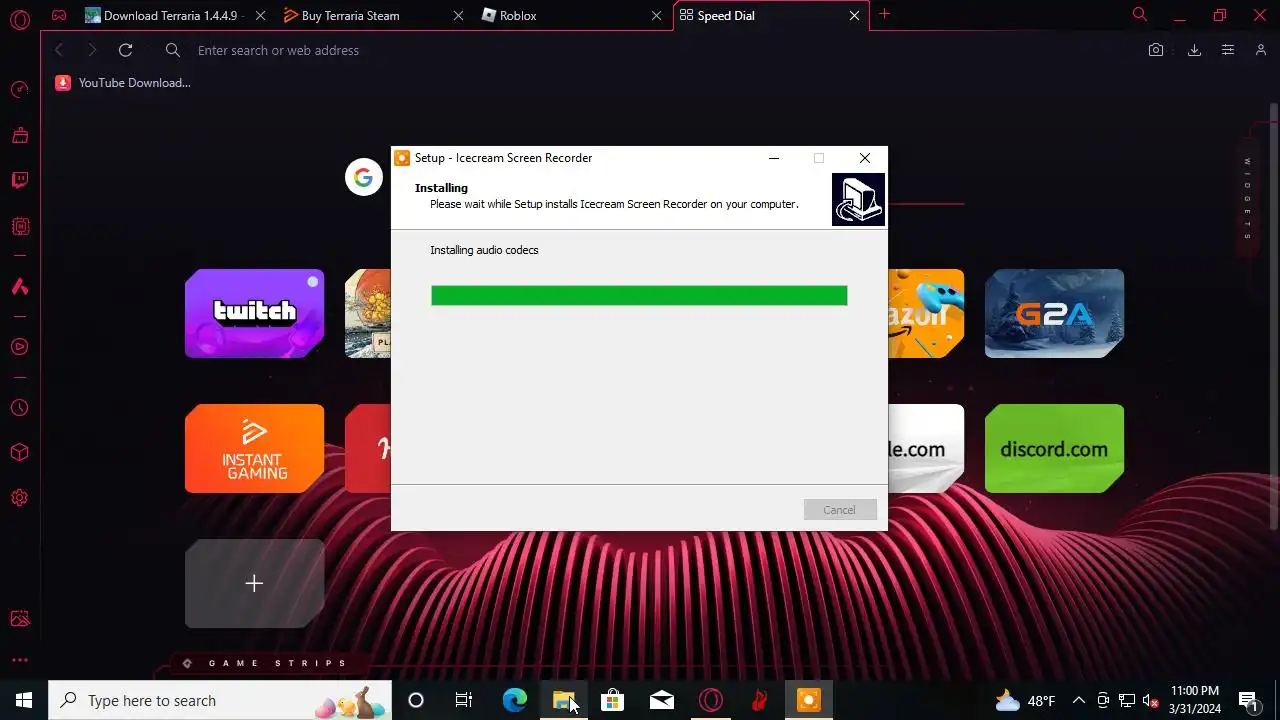Open Easy Setup sliders icon
This screenshot has height=720, width=1280.
click(1228, 50)
